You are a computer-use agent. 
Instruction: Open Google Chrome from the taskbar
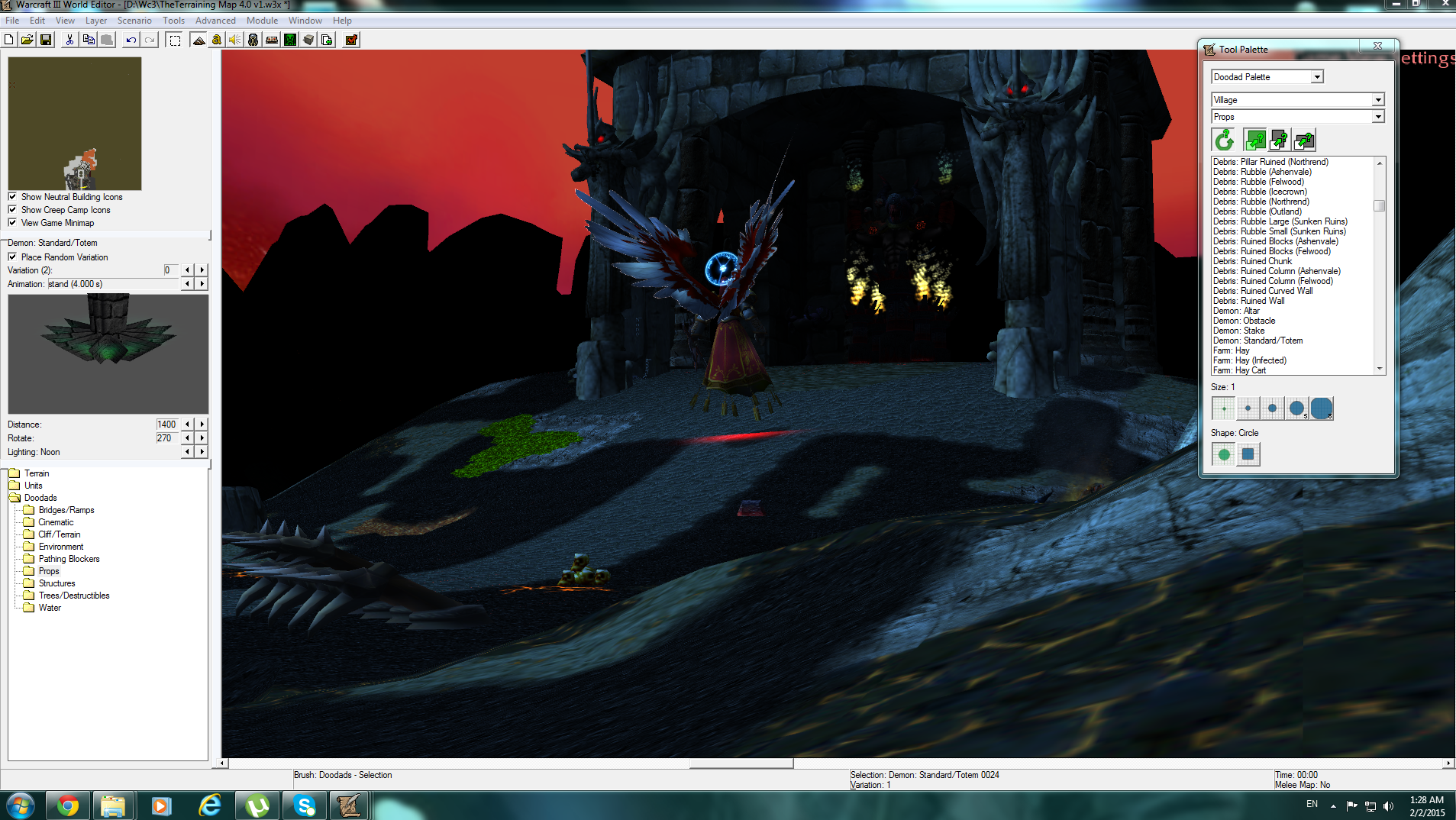pyautogui.click(x=67, y=805)
